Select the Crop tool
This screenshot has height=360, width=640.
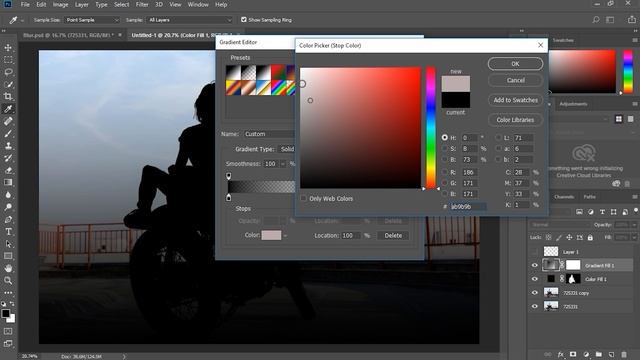coord(8,97)
